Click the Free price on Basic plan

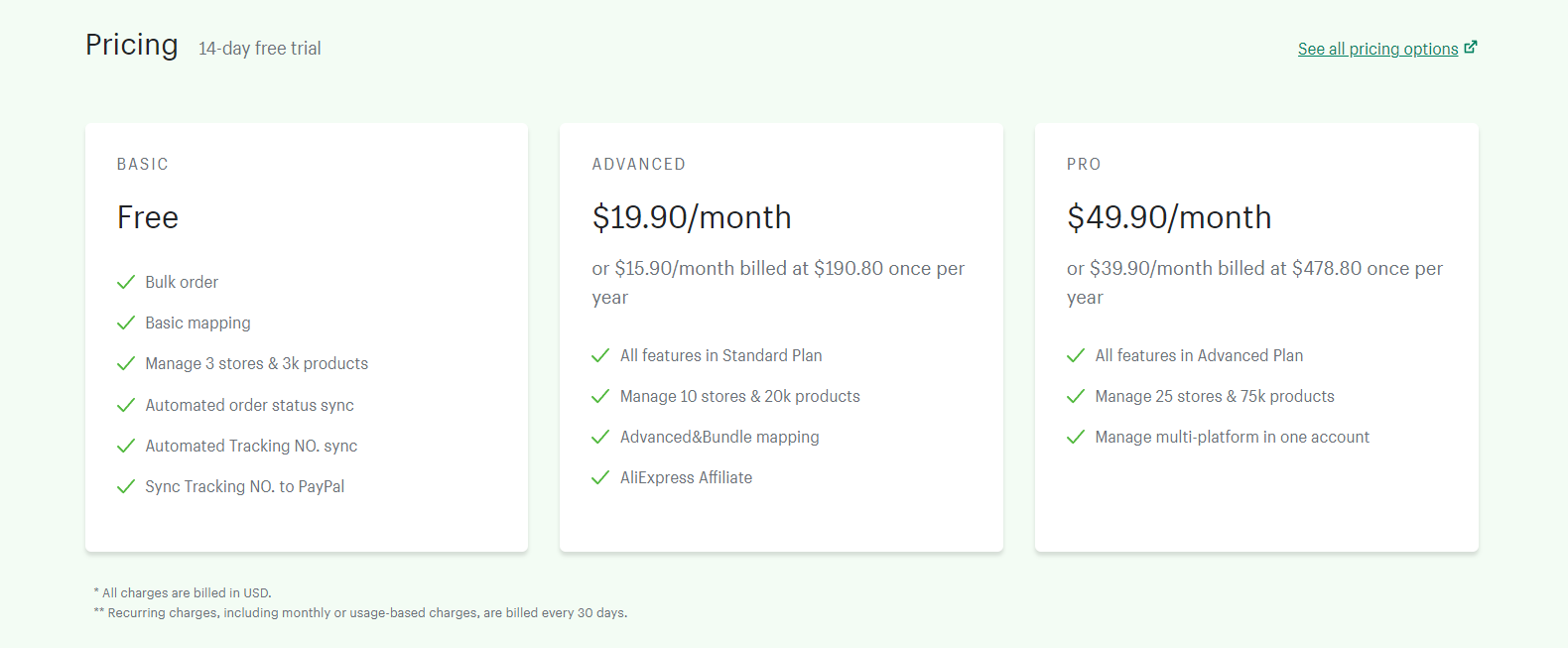tap(148, 217)
